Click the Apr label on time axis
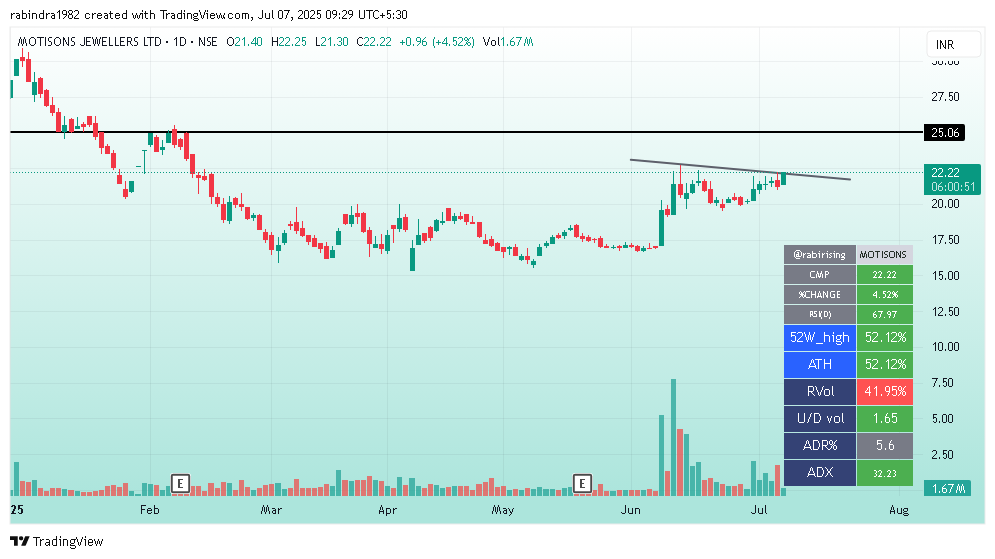This screenshot has width=995, height=559. coord(387,510)
